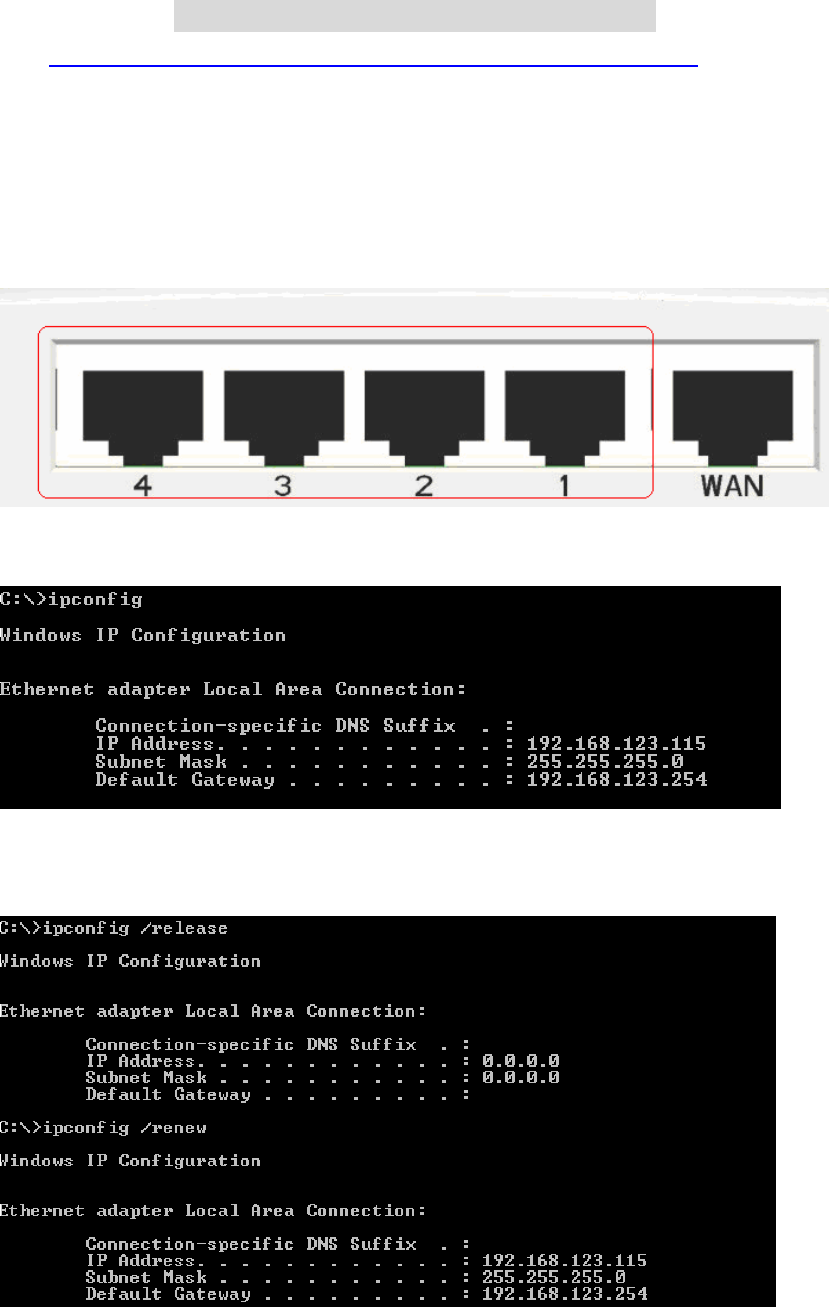
Task: Click the WAN label under the port
Action: 733,486
